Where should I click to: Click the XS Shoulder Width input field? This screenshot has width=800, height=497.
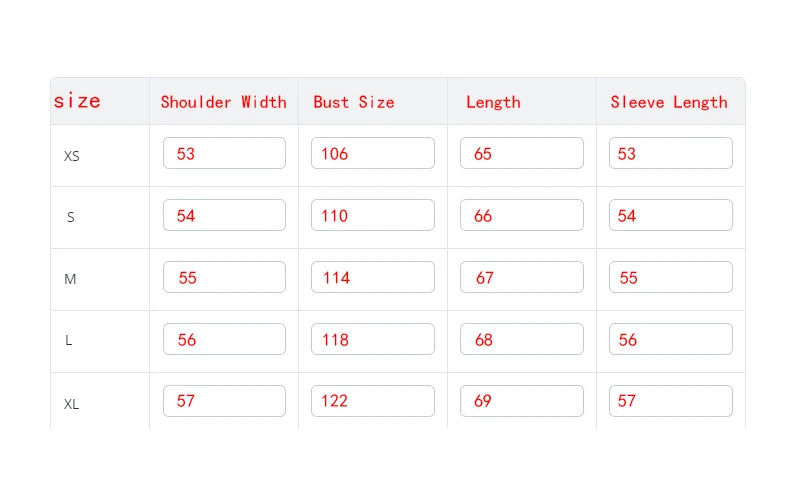coord(224,153)
